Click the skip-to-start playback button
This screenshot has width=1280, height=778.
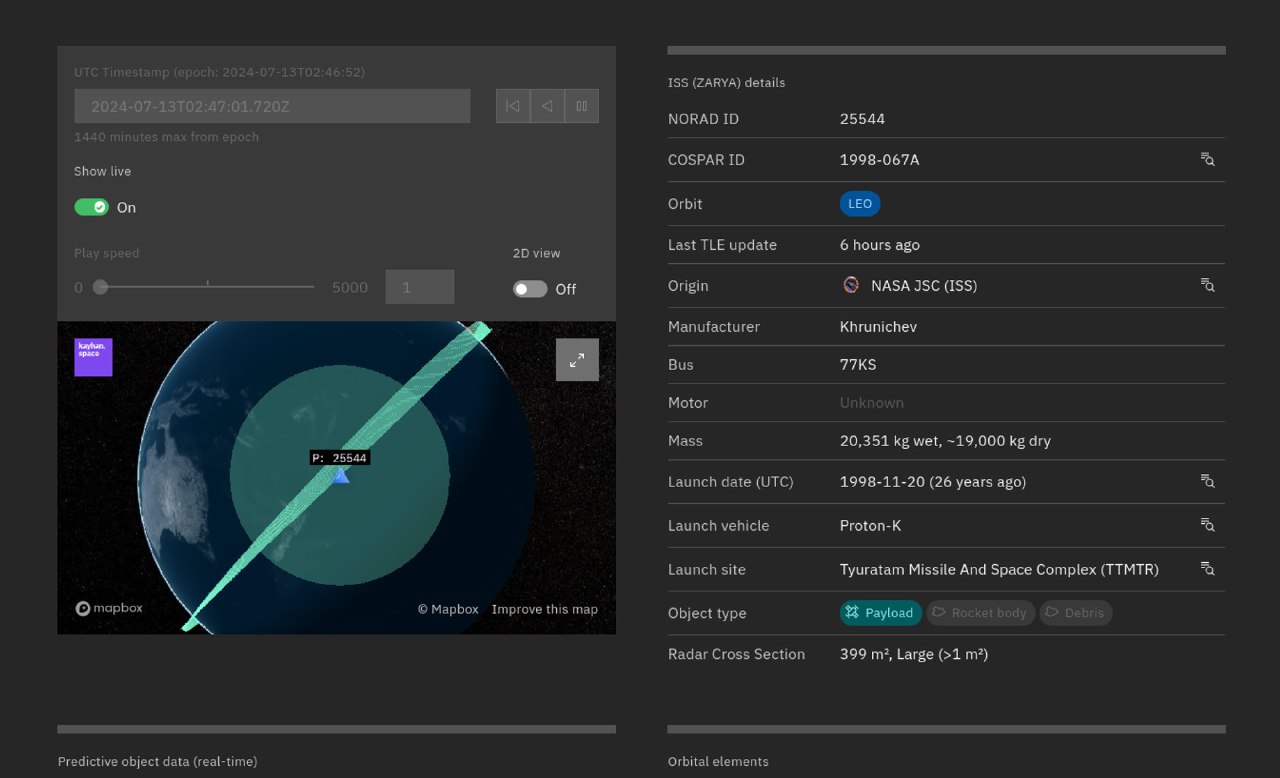click(x=513, y=106)
